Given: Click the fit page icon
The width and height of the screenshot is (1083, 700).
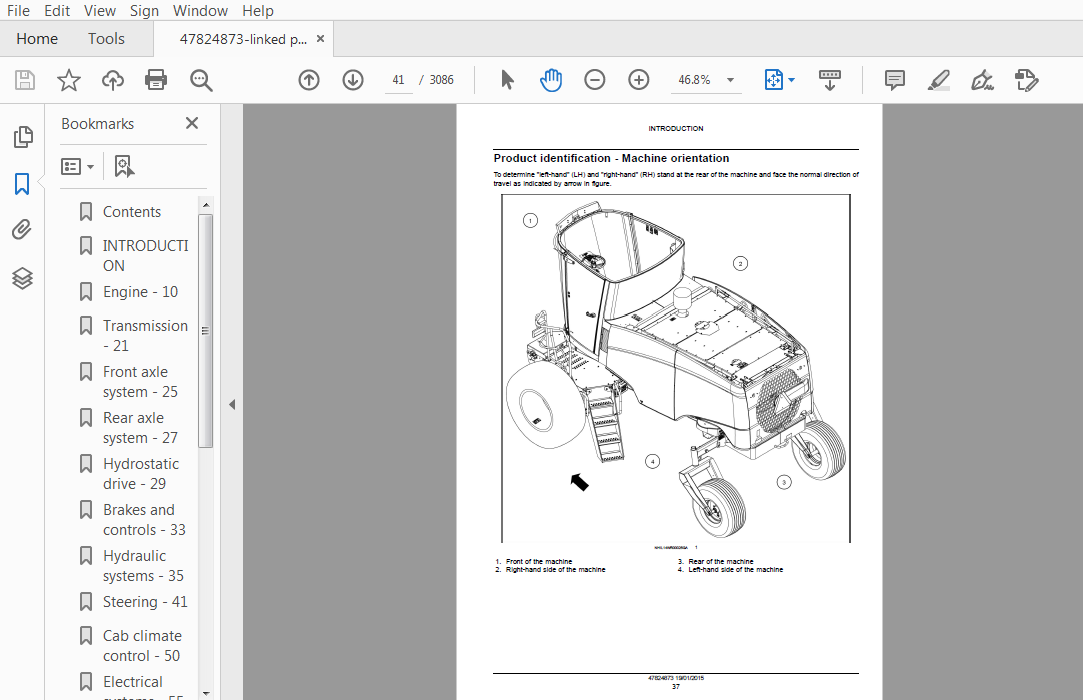Looking at the screenshot, I should click(x=774, y=80).
